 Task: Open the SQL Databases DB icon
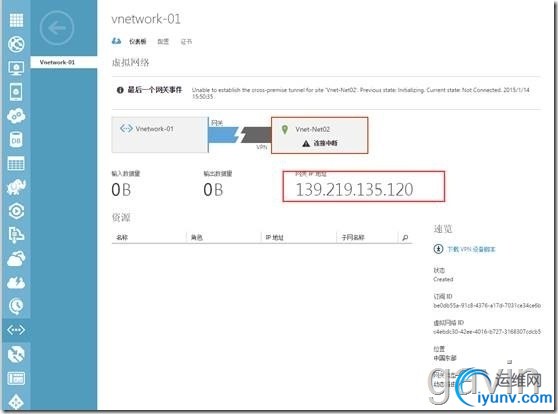coord(16,140)
